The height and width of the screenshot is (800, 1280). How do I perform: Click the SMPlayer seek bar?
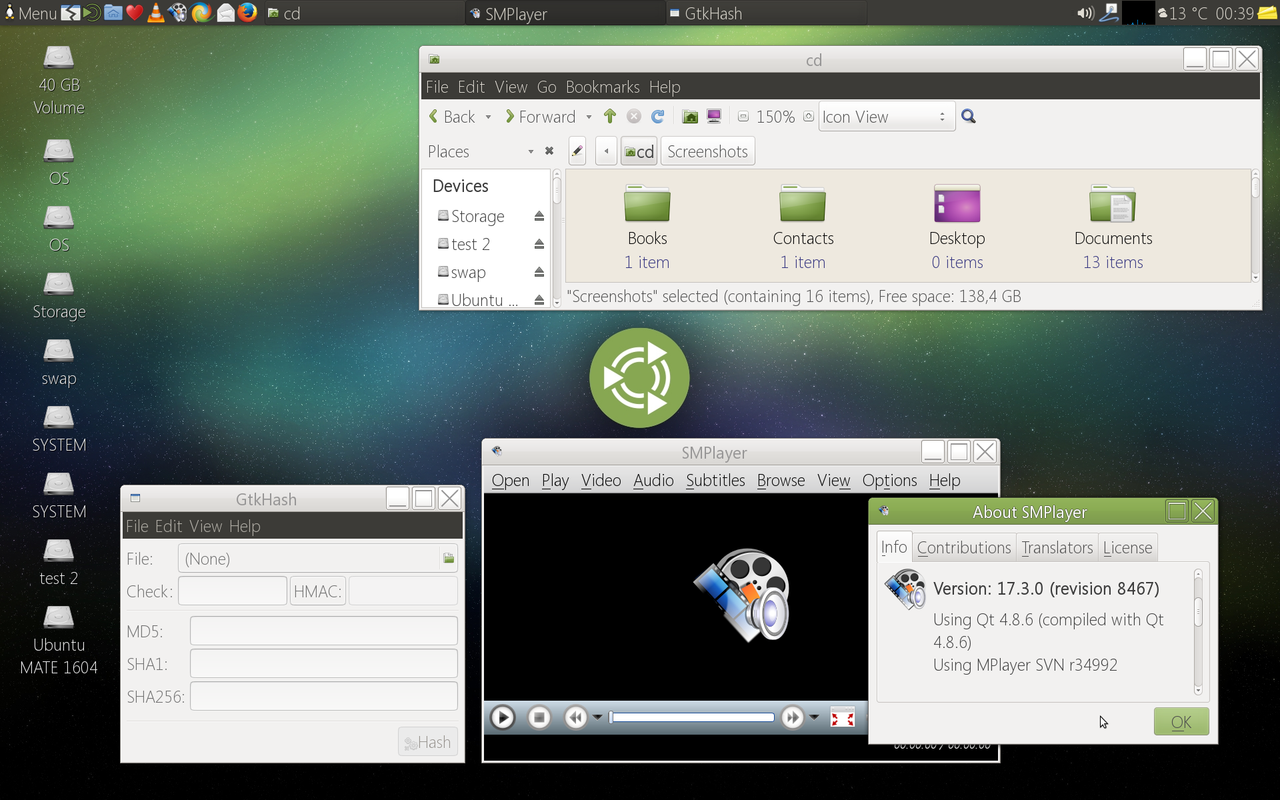[x=692, y=717]
